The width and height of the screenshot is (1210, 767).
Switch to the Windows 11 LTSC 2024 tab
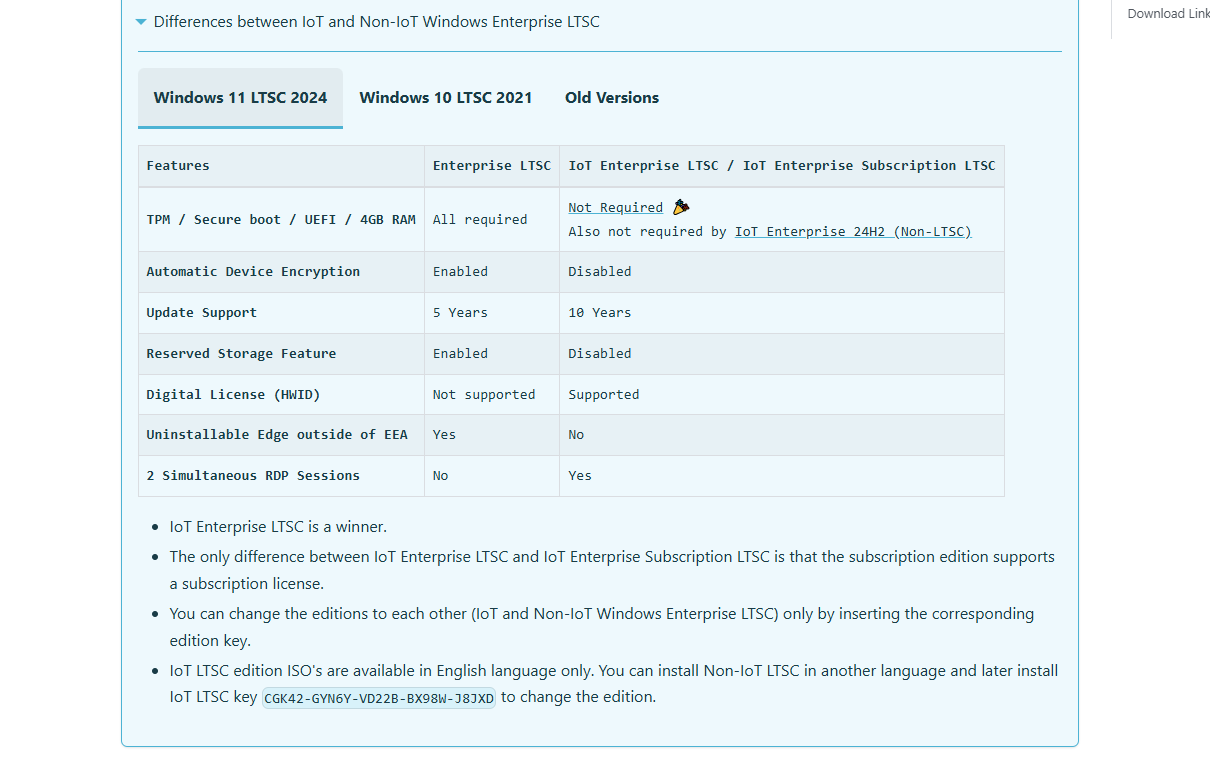240,98
